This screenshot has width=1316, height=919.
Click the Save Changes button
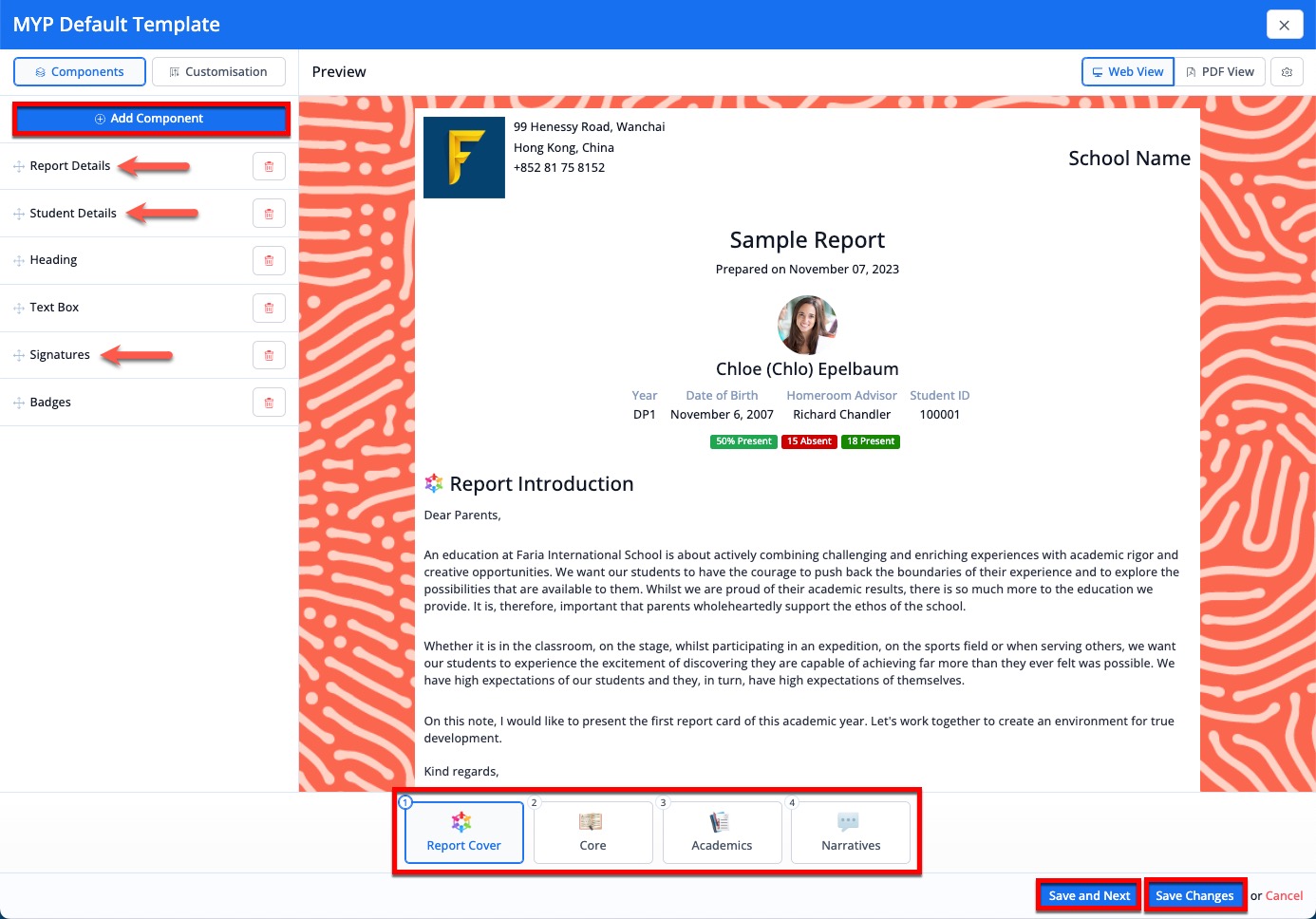[1194, 895]
